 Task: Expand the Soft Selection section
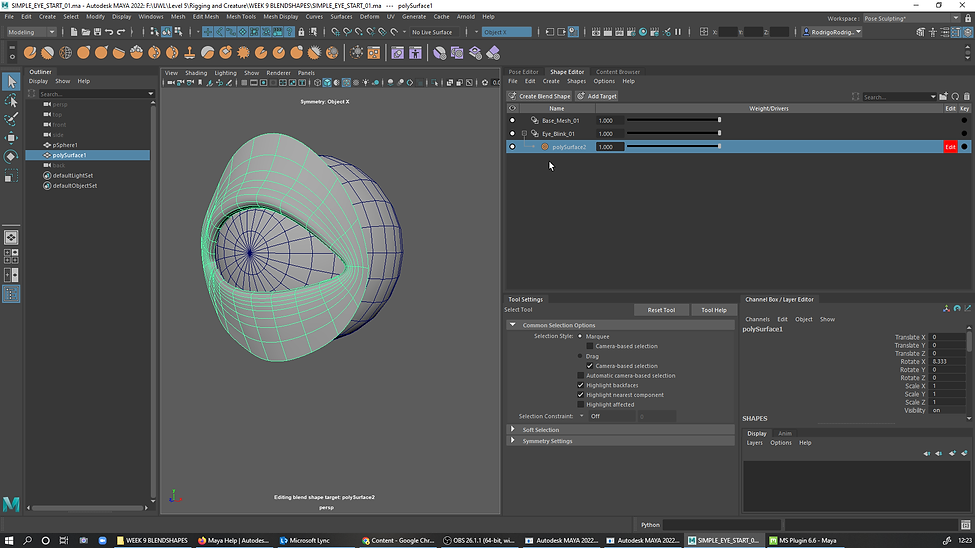click(x=512, y=429)
